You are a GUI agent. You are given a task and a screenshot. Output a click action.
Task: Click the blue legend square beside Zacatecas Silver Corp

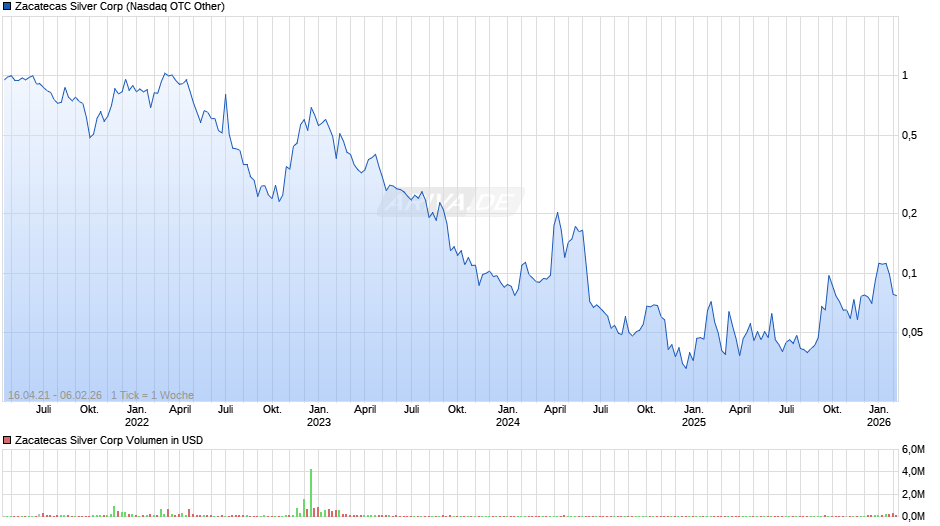7,7
